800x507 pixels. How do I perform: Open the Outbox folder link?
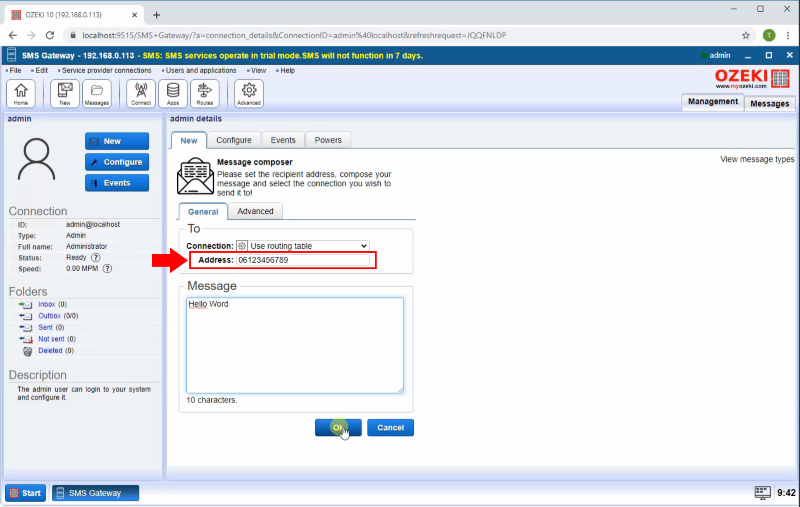[x=49, y=316]
